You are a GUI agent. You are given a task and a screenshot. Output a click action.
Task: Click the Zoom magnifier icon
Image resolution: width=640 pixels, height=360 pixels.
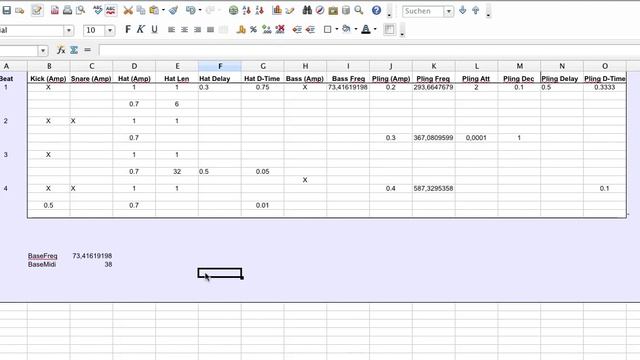tap(359, 11)
